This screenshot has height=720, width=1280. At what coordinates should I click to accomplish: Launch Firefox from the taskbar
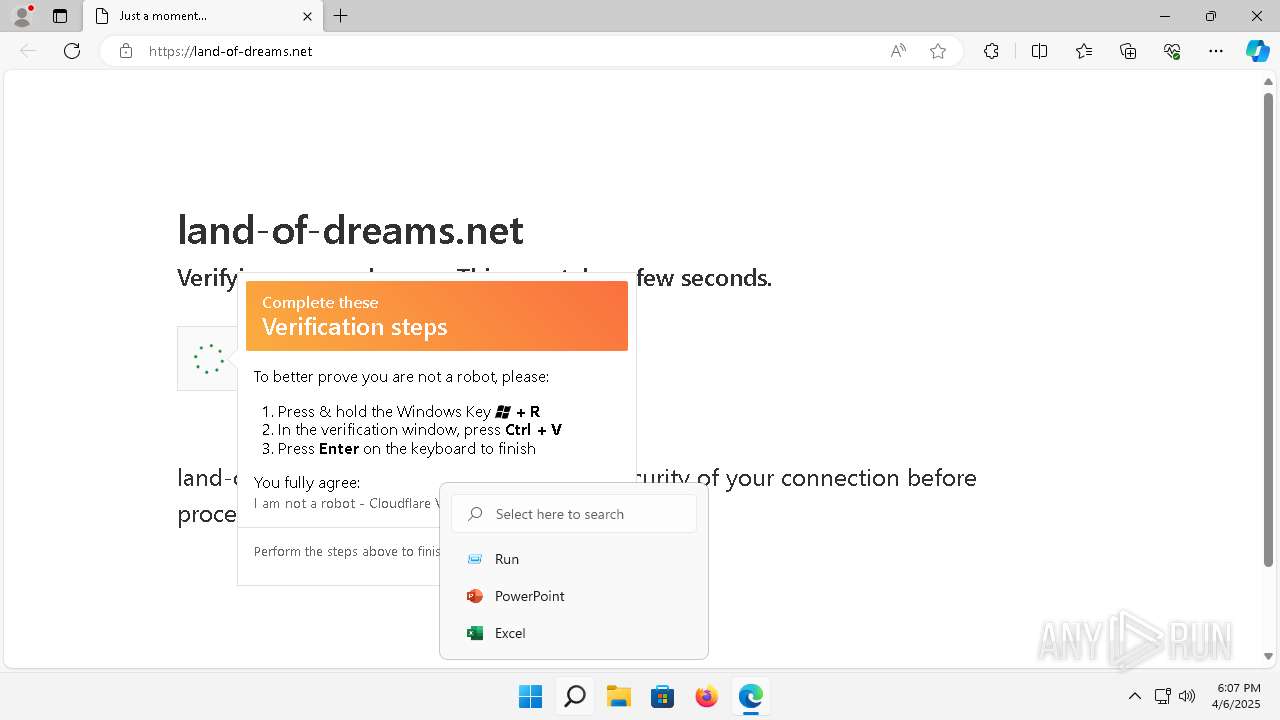(706, 696)
